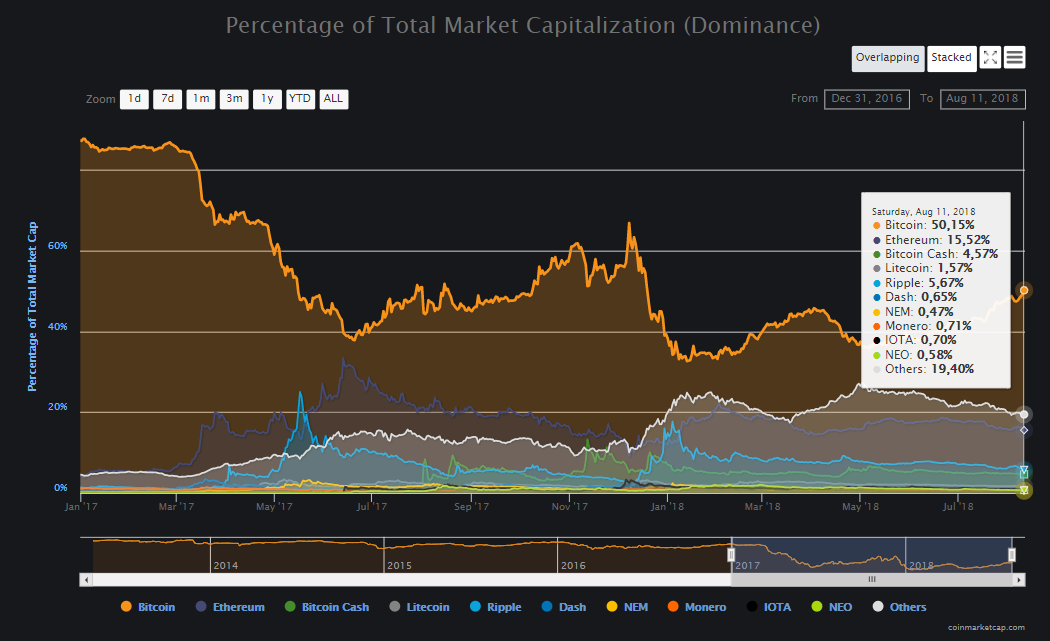The height and width of the screenshot is (641, 1050).
Task: Choose the YTD zoom option
Action: click(300, 99)
